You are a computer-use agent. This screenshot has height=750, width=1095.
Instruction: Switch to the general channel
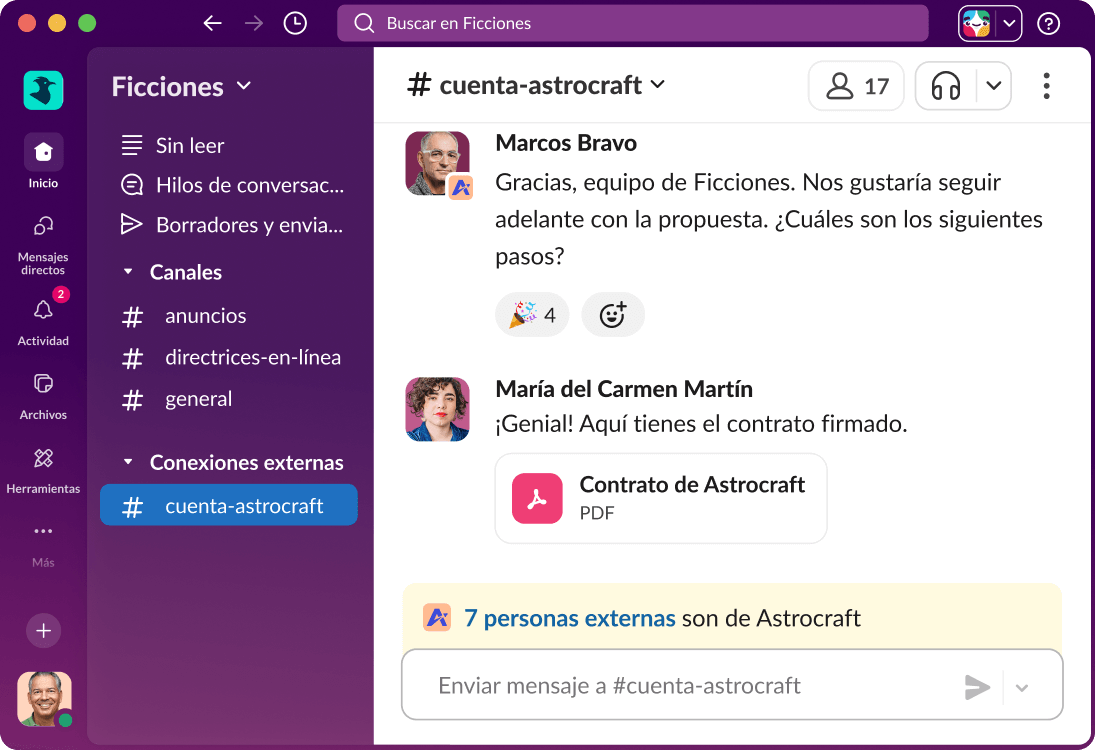198,398
